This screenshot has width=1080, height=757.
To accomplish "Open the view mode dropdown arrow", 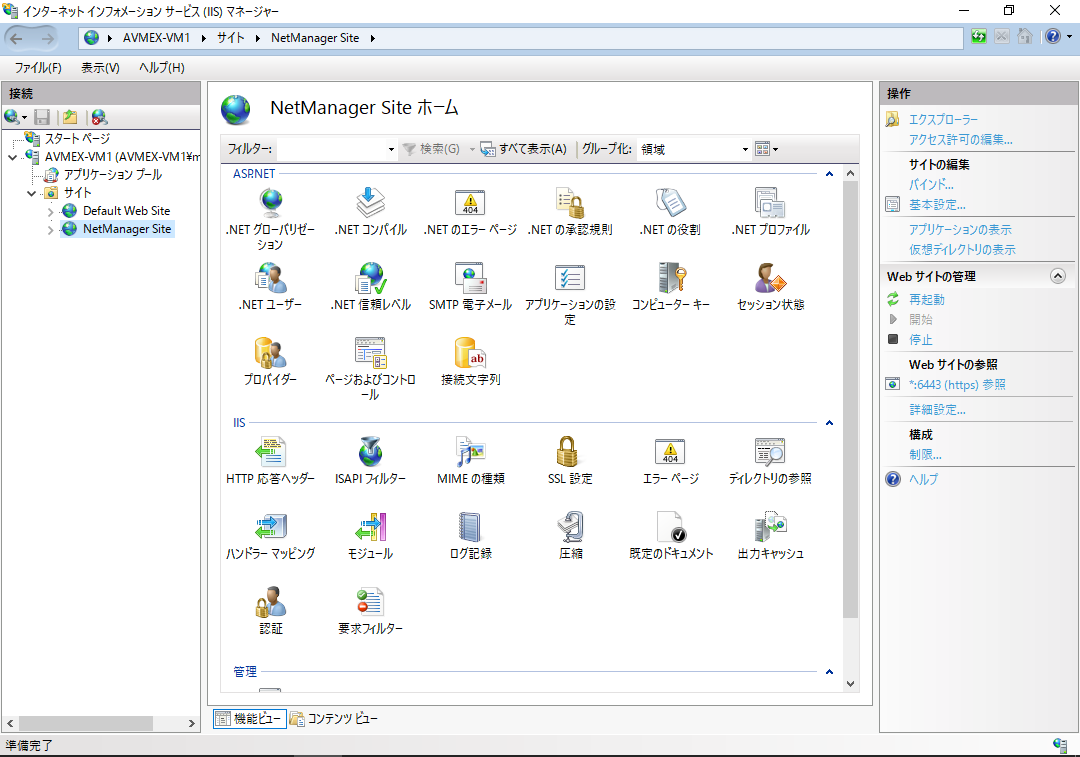I will pyautogui.click(x=776, y=149).
